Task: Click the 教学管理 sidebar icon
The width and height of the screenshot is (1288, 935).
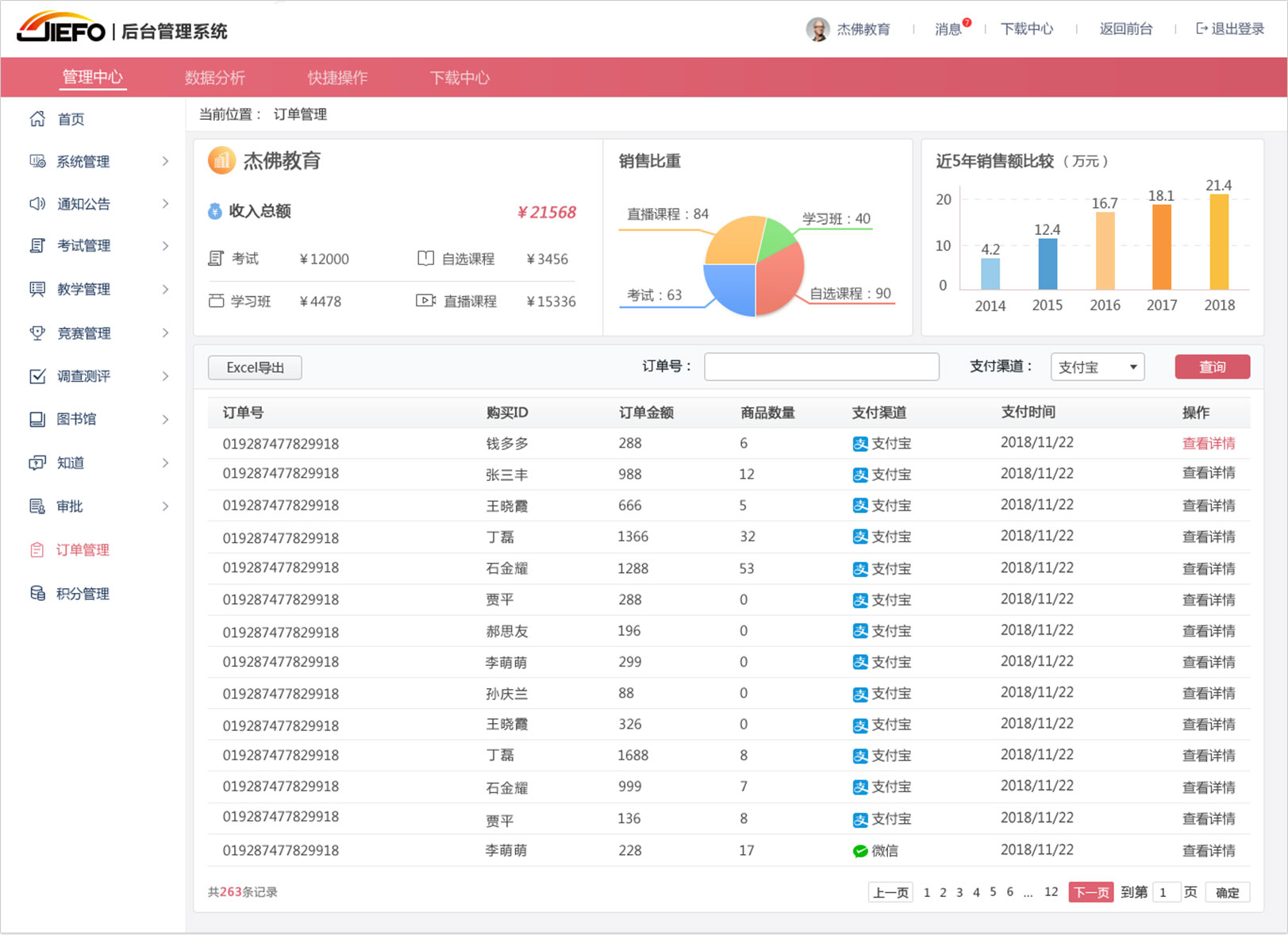Action: (x=37, y=289)
